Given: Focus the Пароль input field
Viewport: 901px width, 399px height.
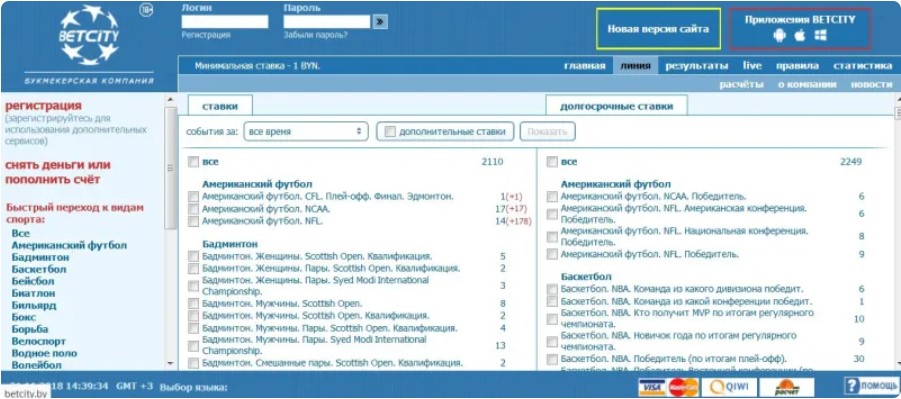Looking at the screenshot, I should click(326, 22).
